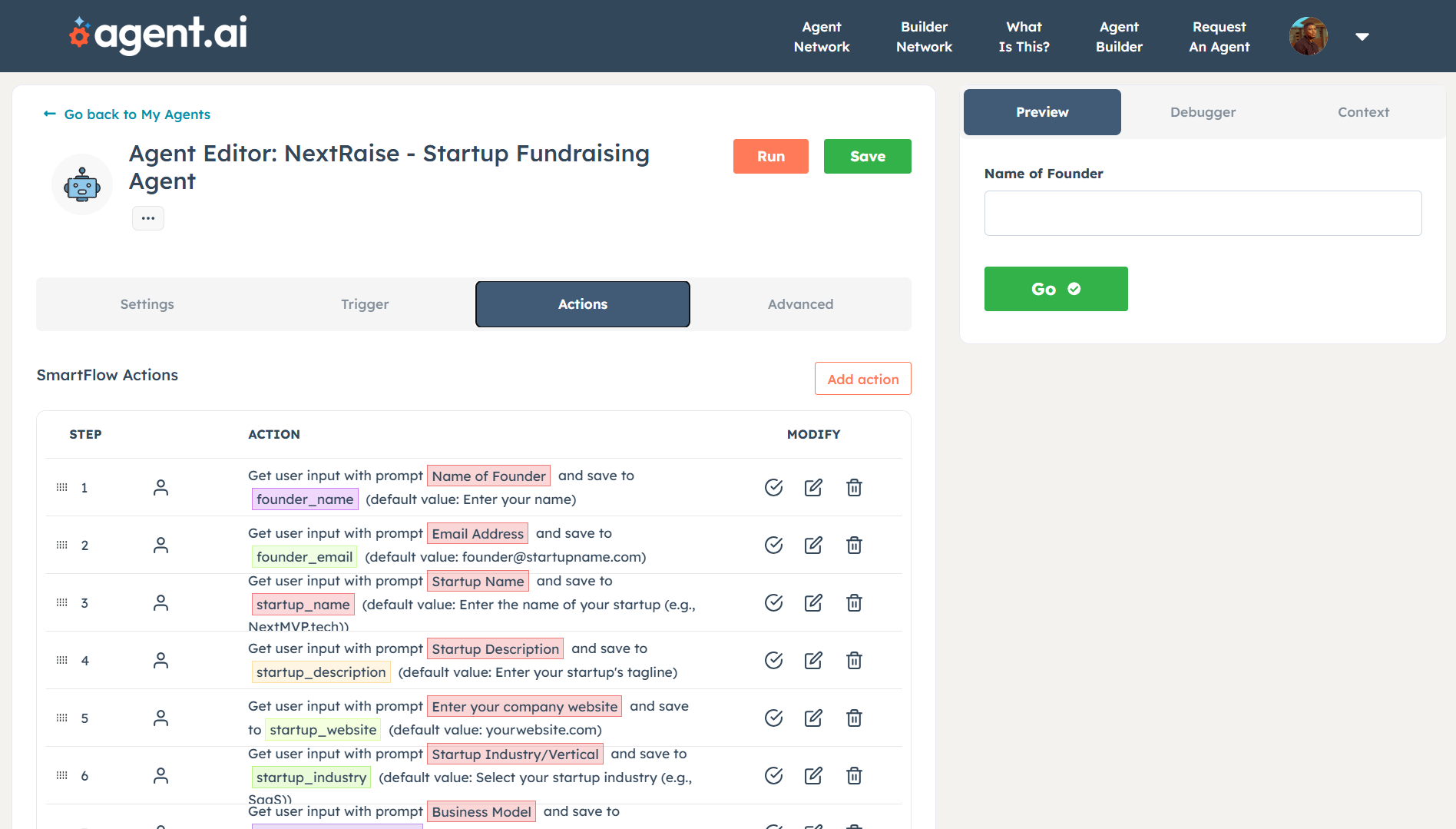
Task: Click the user icon in step 5
Action: point(160,718)
